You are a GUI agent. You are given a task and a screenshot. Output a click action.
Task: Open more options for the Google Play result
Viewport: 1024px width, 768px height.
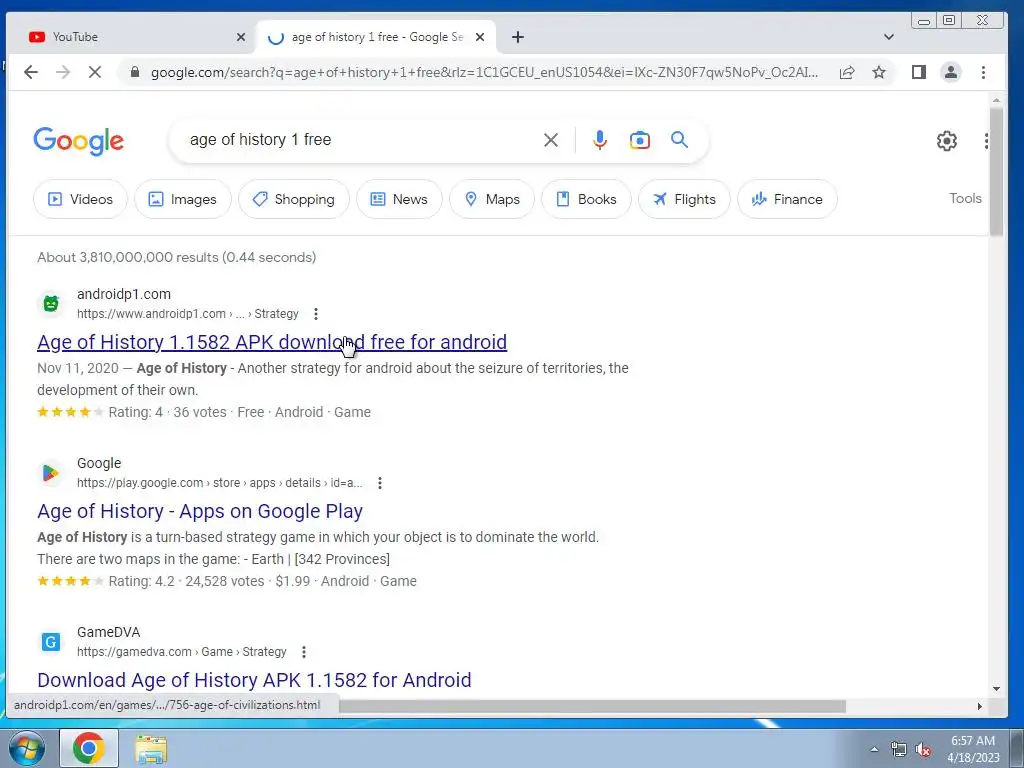tap(379, 483)
